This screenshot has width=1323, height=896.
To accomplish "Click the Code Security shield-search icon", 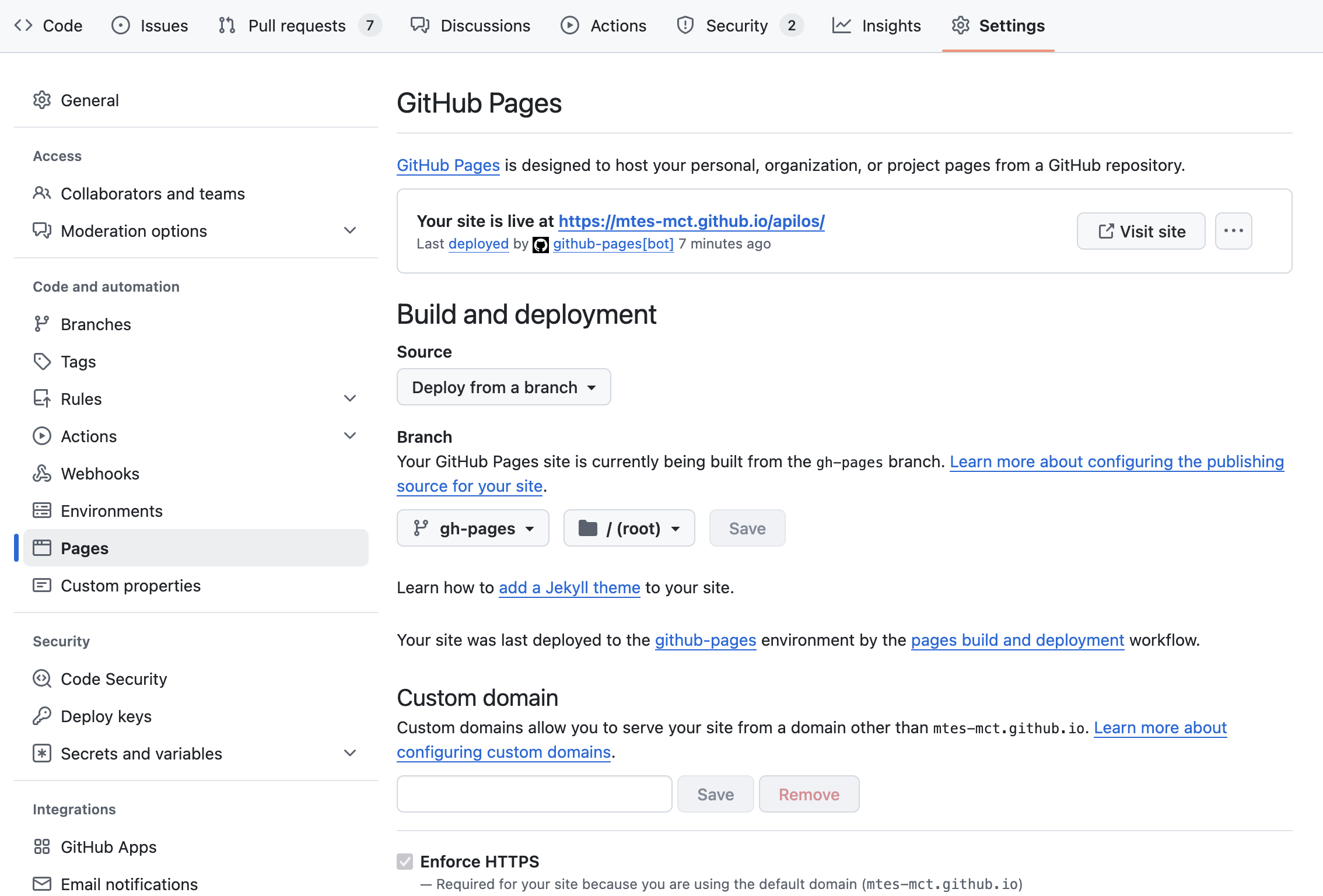I will click(42, 679).
